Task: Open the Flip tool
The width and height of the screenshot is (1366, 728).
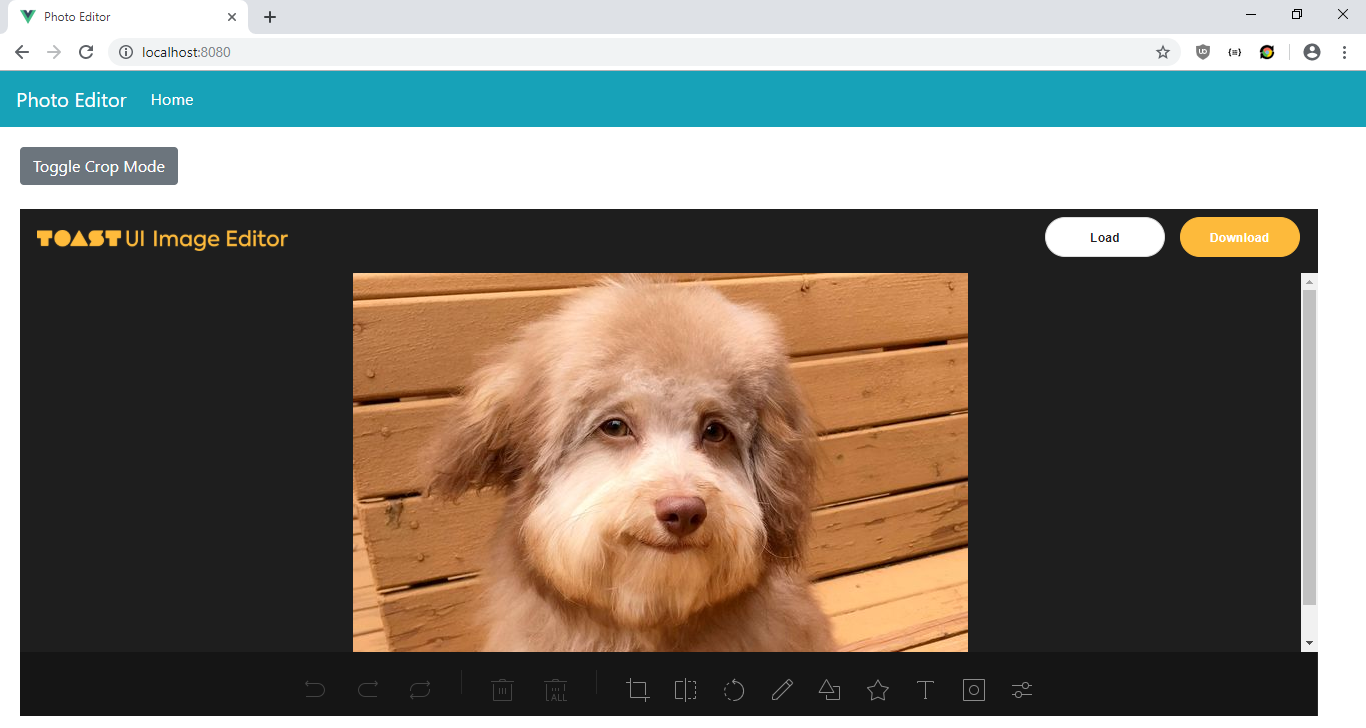Action: click(686, 690)
